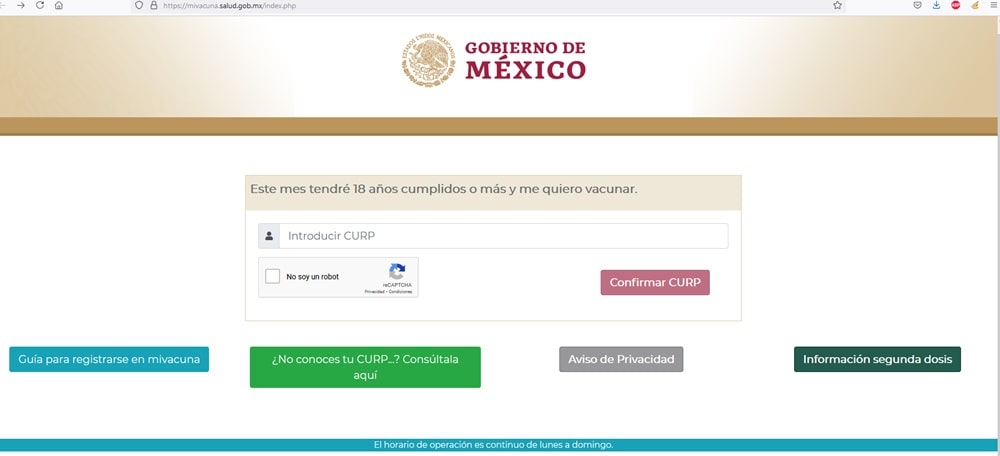Click the Gobierno de México logo
Image resolution: width=1000 pixels, height=456 pixels.
point(494,61)
